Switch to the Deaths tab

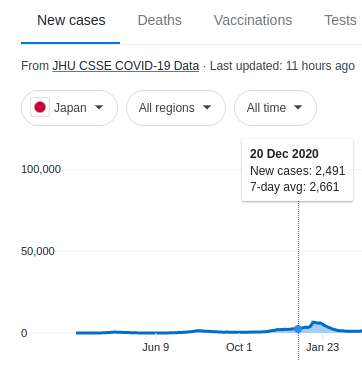coord(160,20)
